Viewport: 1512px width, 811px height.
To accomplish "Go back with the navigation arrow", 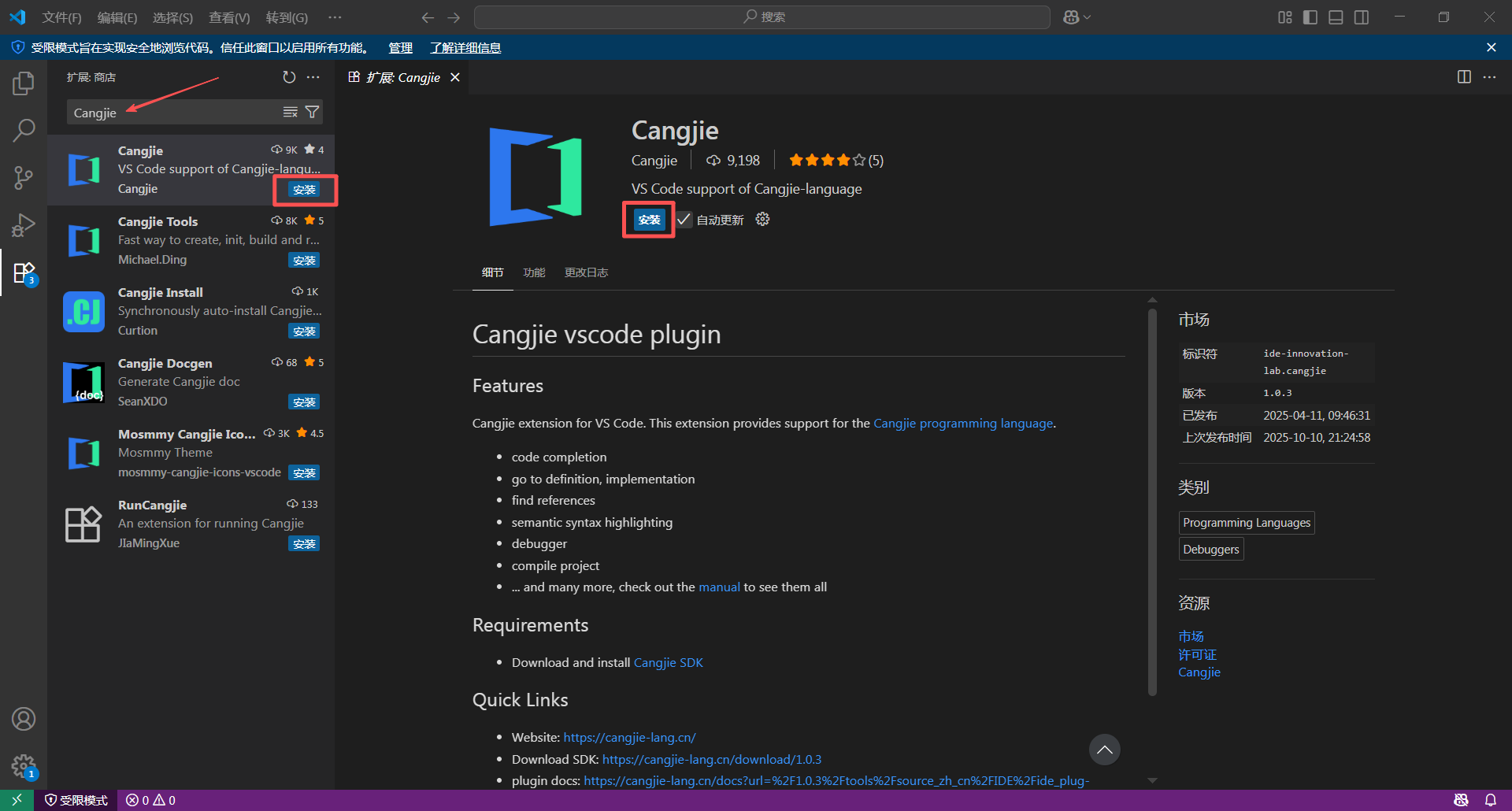I will (x=428, y=17).
